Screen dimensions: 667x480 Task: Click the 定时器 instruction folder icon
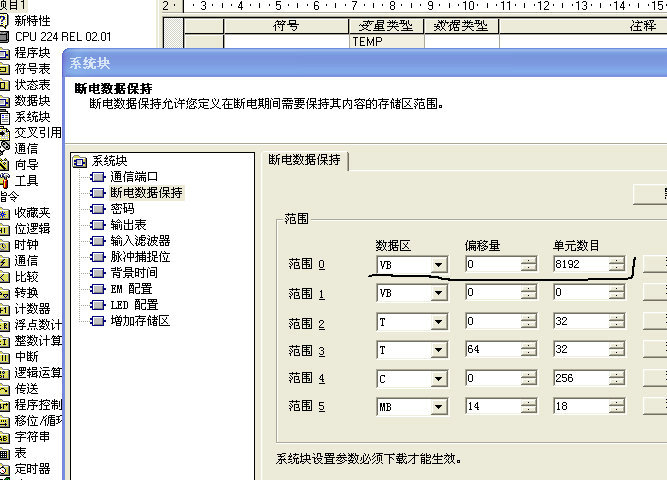click(5, 468)
